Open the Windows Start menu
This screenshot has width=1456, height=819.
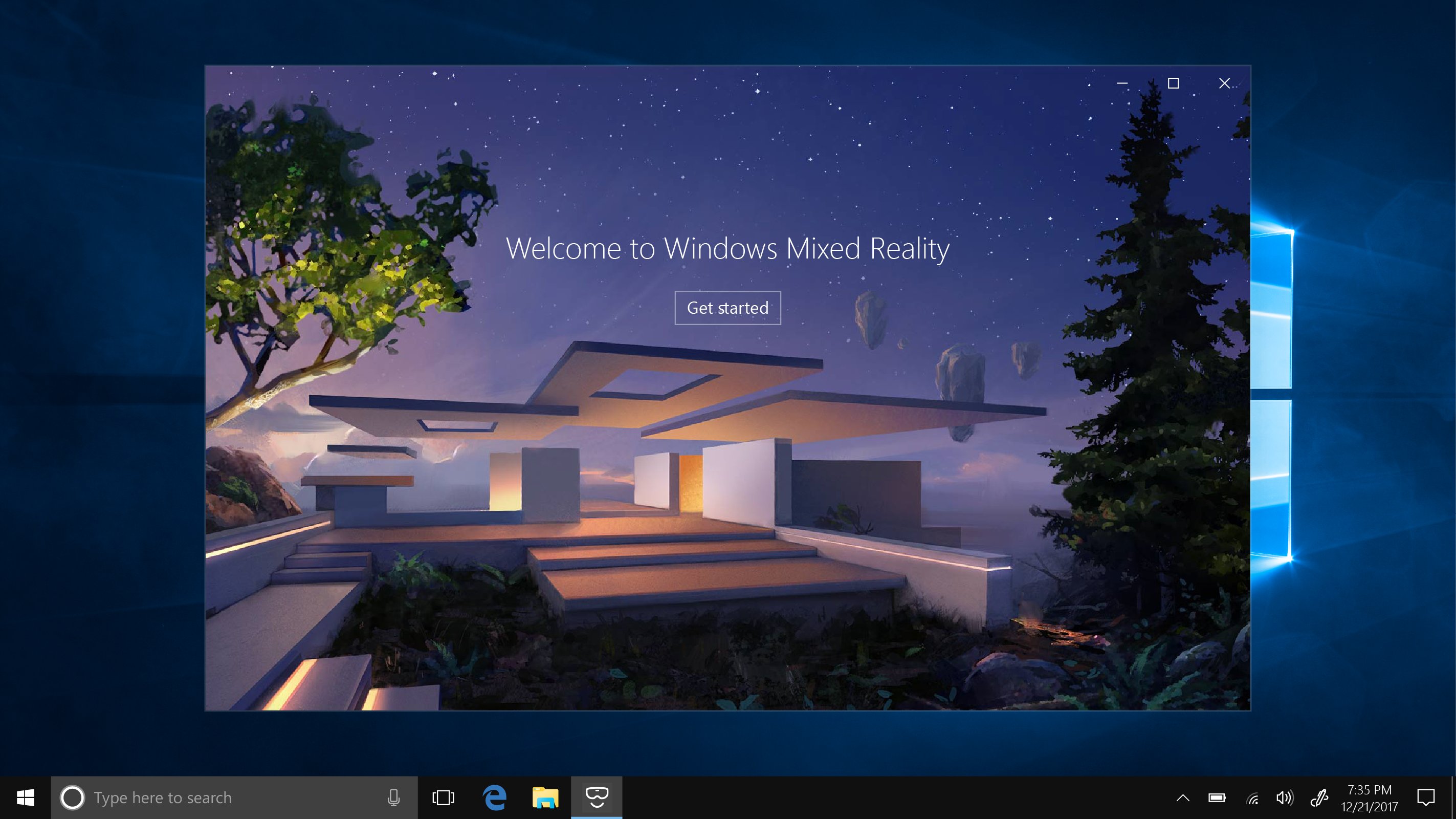pyautogui.click(x=26, y=798)
